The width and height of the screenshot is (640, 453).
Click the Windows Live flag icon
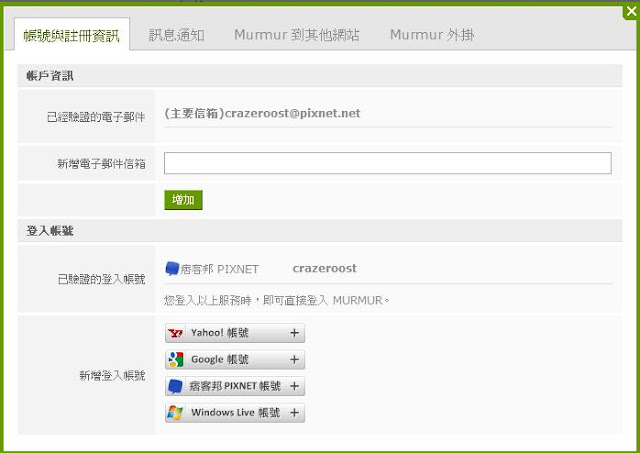click(176, 413)
